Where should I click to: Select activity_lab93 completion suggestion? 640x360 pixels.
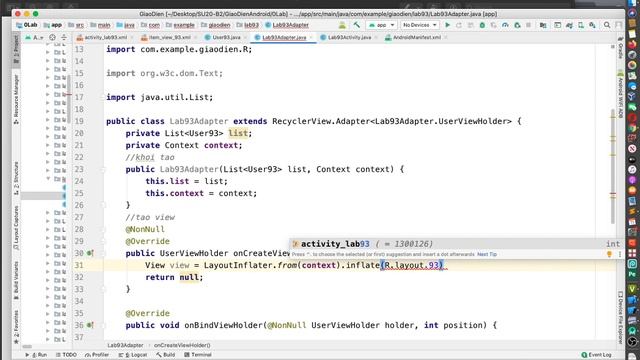pyautogui.click(x=456, y=244)
